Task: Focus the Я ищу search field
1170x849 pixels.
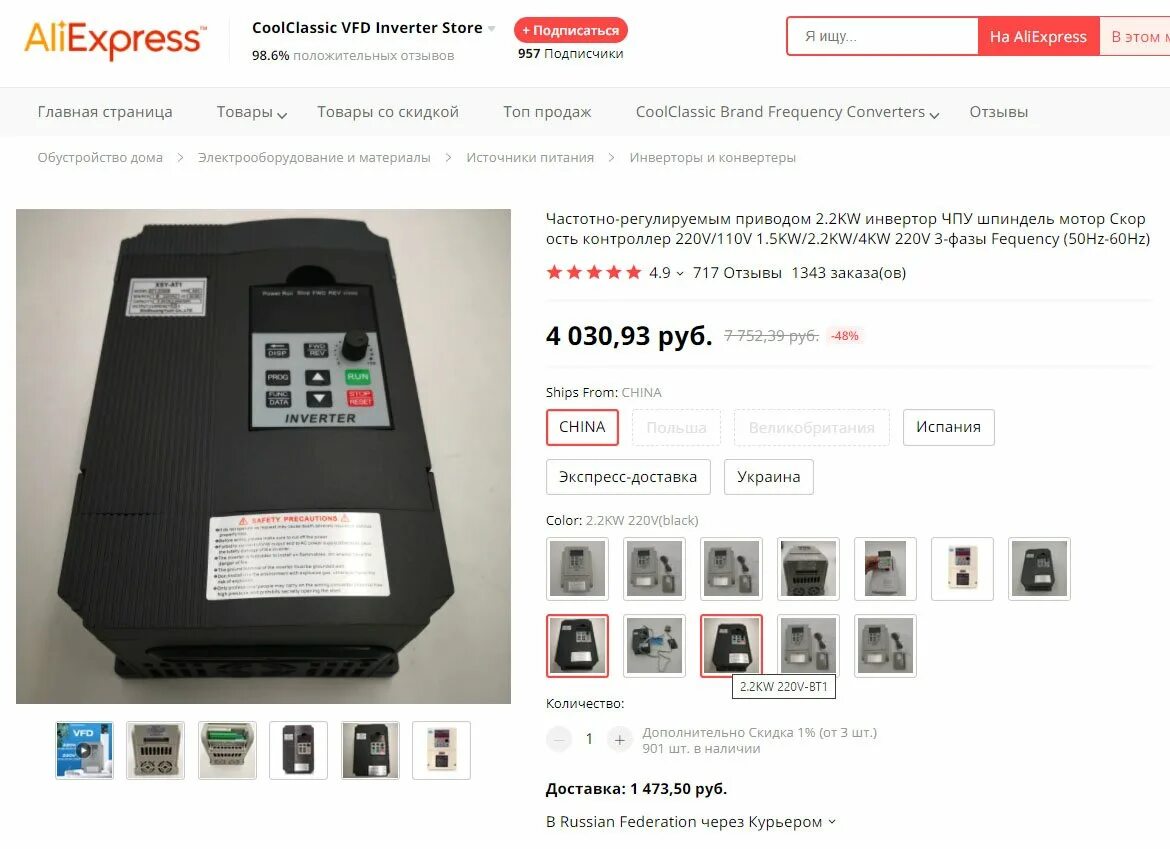Action: (x=882, y=37)
